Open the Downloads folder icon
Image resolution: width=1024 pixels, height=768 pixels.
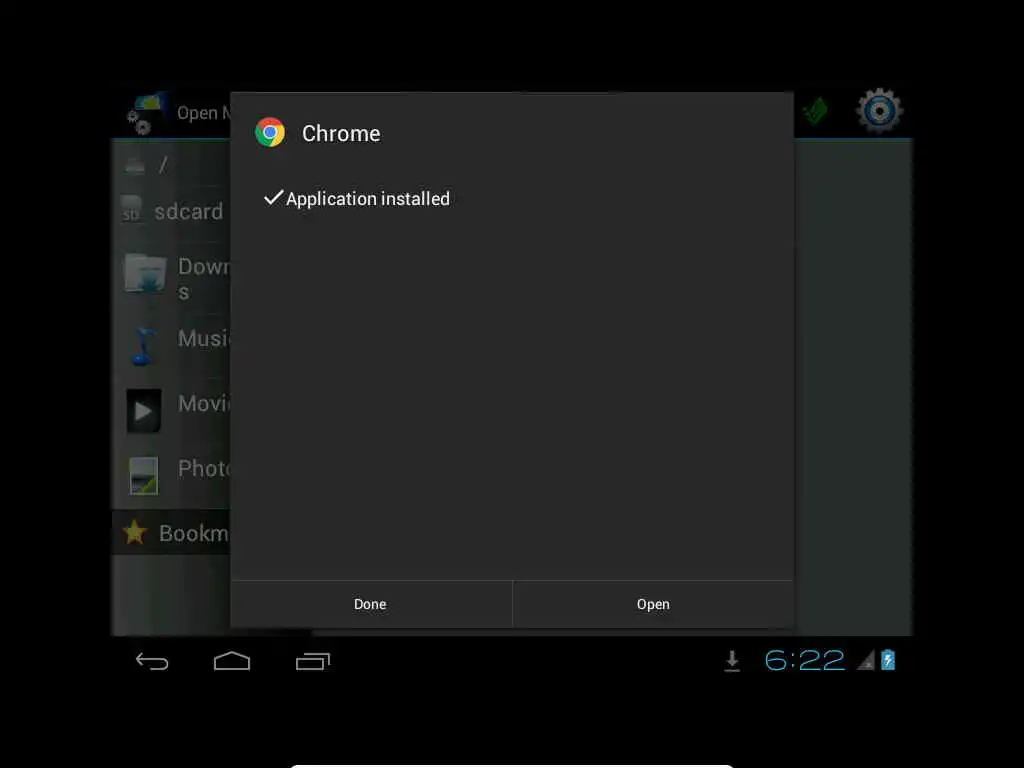[145, 273]
